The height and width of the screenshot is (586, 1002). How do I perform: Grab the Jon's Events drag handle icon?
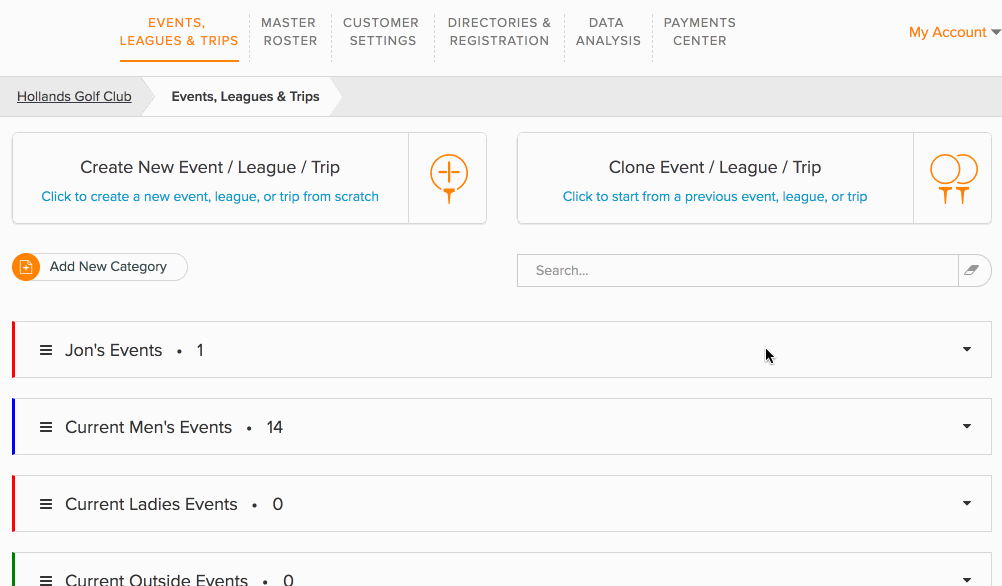click(46, 350)
